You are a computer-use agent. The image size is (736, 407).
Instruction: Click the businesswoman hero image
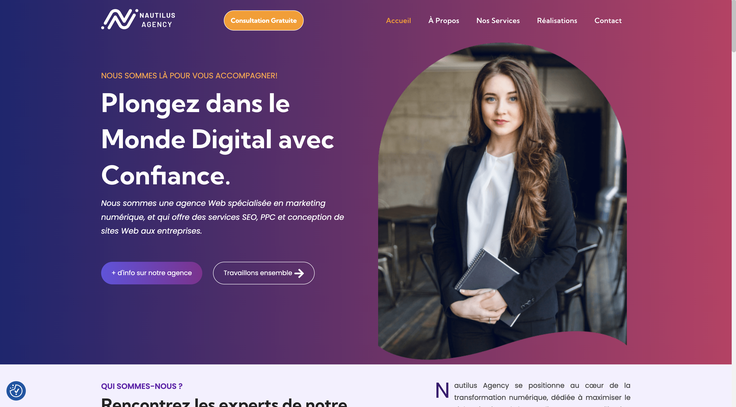502,202
